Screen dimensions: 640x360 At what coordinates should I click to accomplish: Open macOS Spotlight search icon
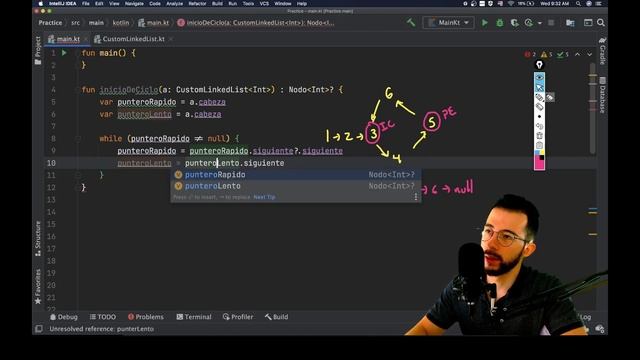click(578, 4)
